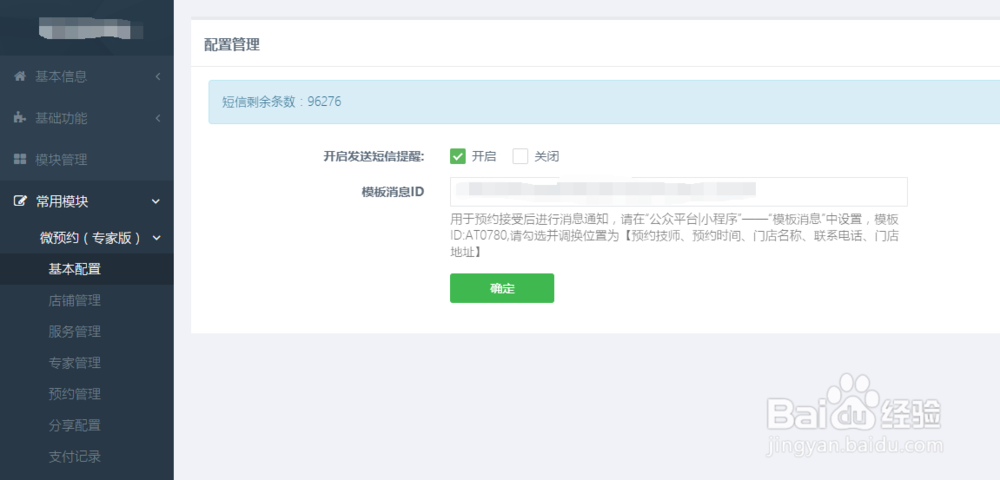Image resolution: width=1000 pixels, height=480 pixels.
Task: Check the 关闭 checkbox
Action: (x=520, y=156)
